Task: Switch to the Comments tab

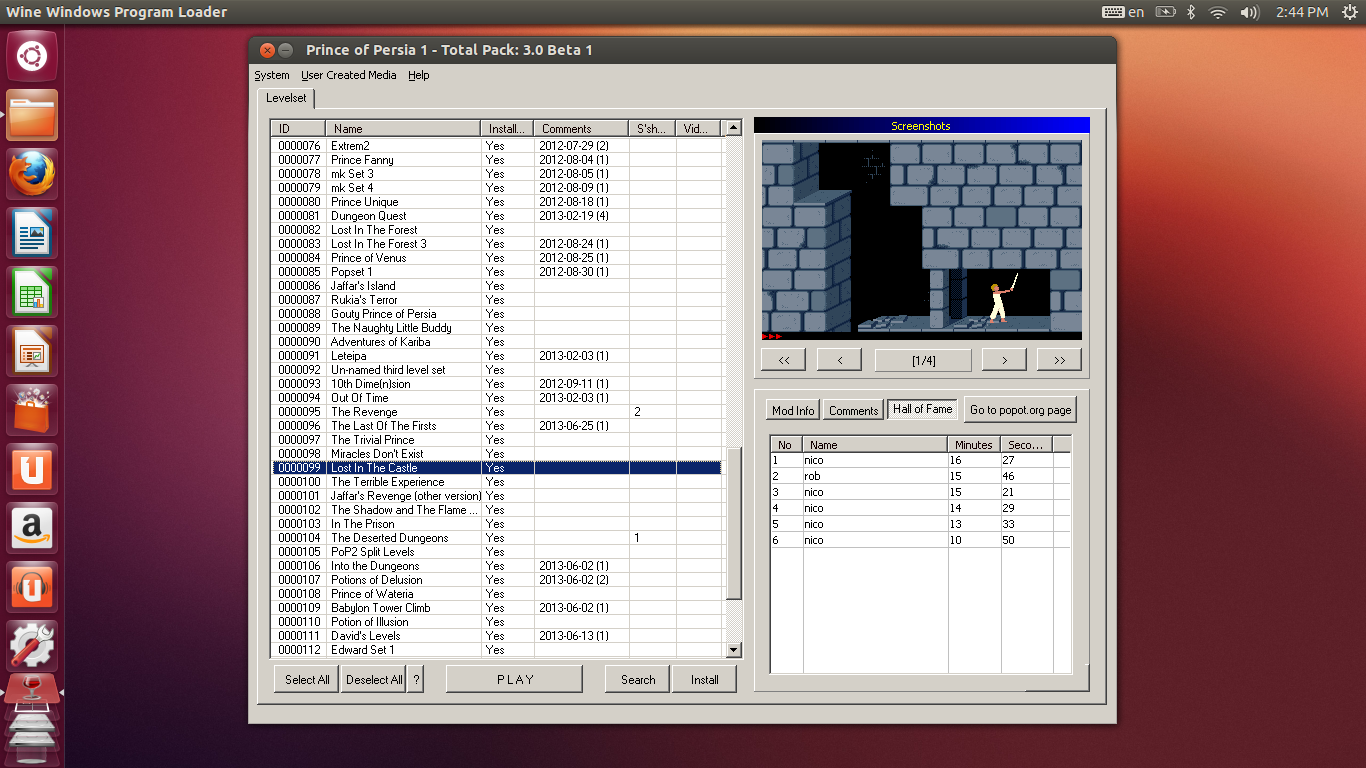Action: [x=853, y=410]
